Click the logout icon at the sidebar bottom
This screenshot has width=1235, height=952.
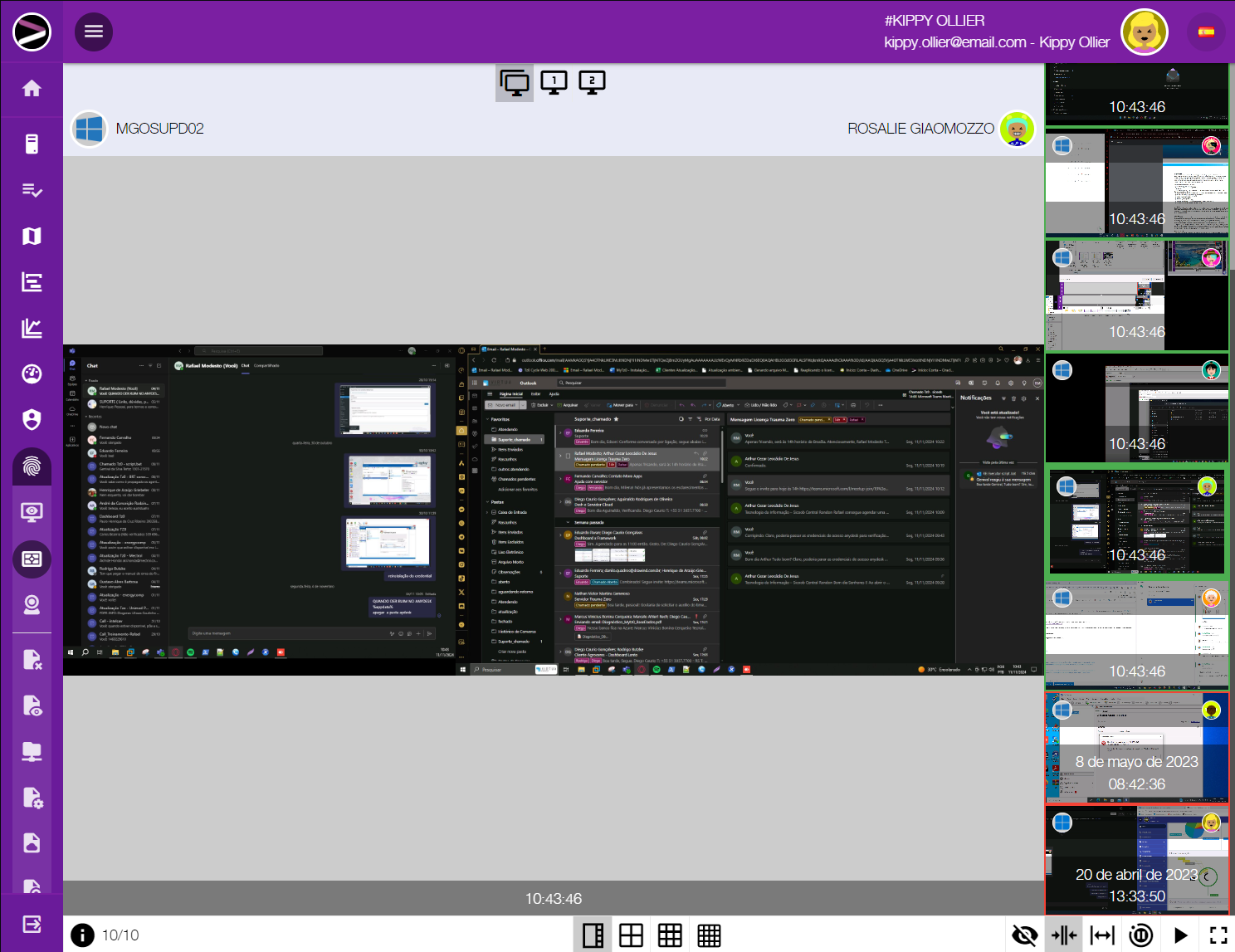pyautogui.click(x=32, y=924)
